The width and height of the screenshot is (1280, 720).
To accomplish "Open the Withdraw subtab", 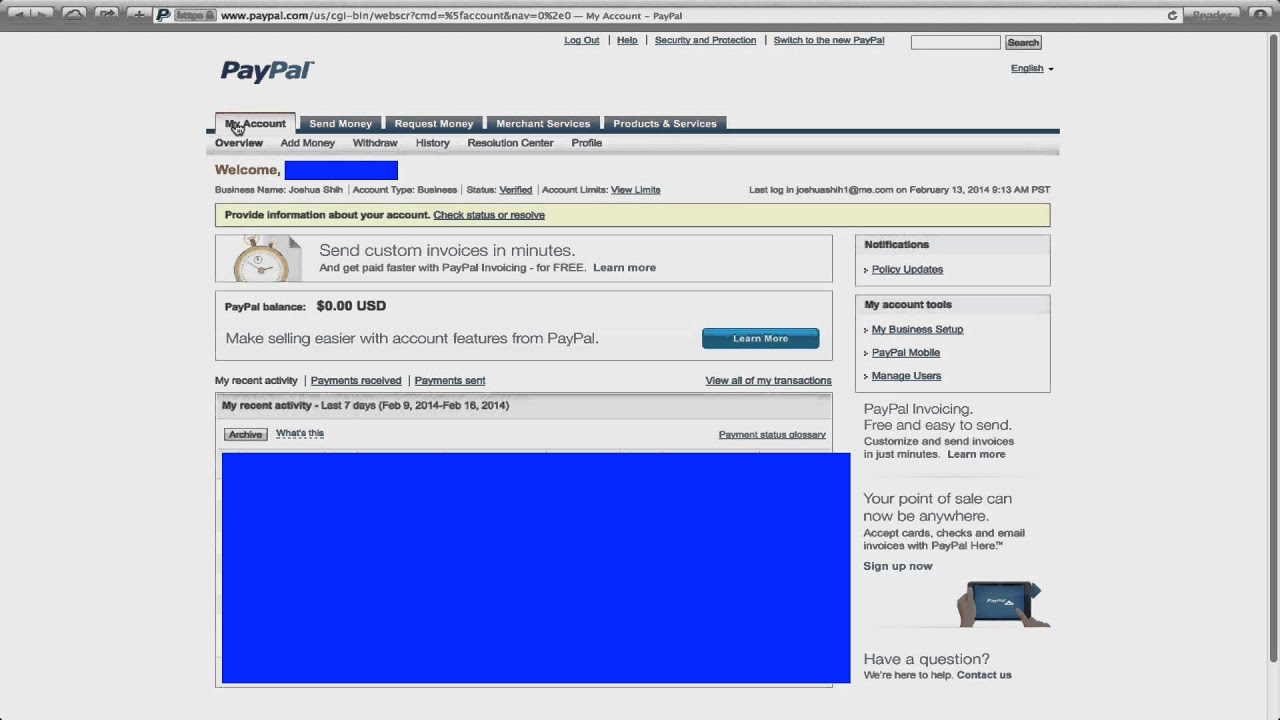I will pyautogui.click(x=375, y=143).
